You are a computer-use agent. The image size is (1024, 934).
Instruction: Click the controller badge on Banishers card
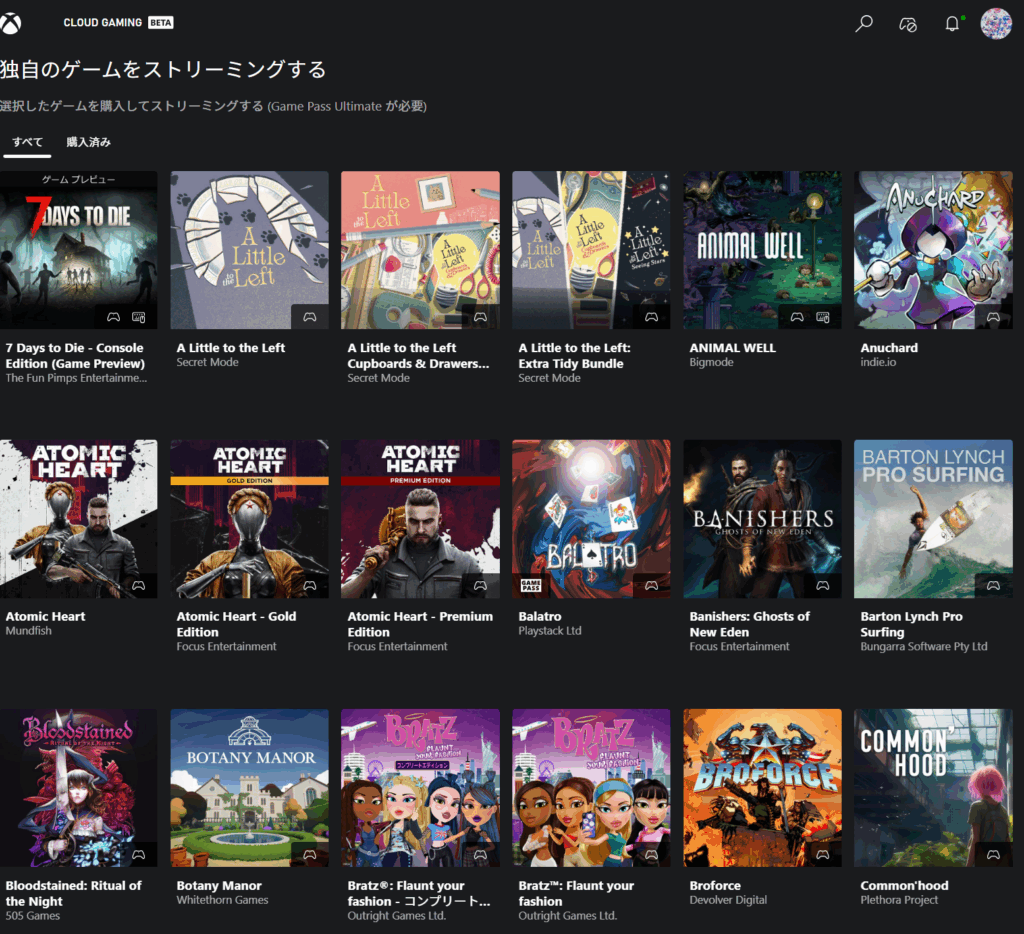point(823,586)
